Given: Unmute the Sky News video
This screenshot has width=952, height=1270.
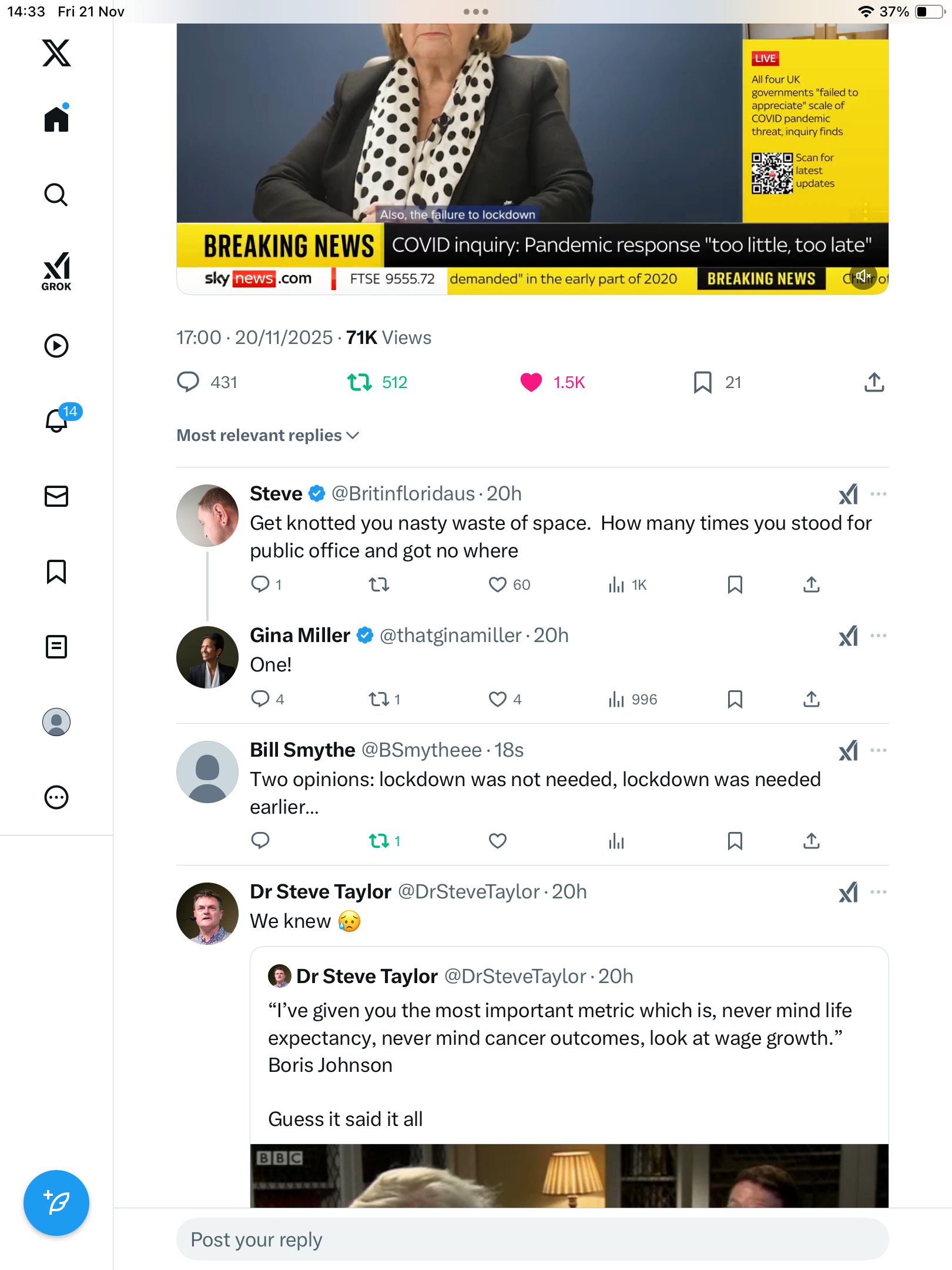Looking at the screenshot, I should click(x=863, y=276).
